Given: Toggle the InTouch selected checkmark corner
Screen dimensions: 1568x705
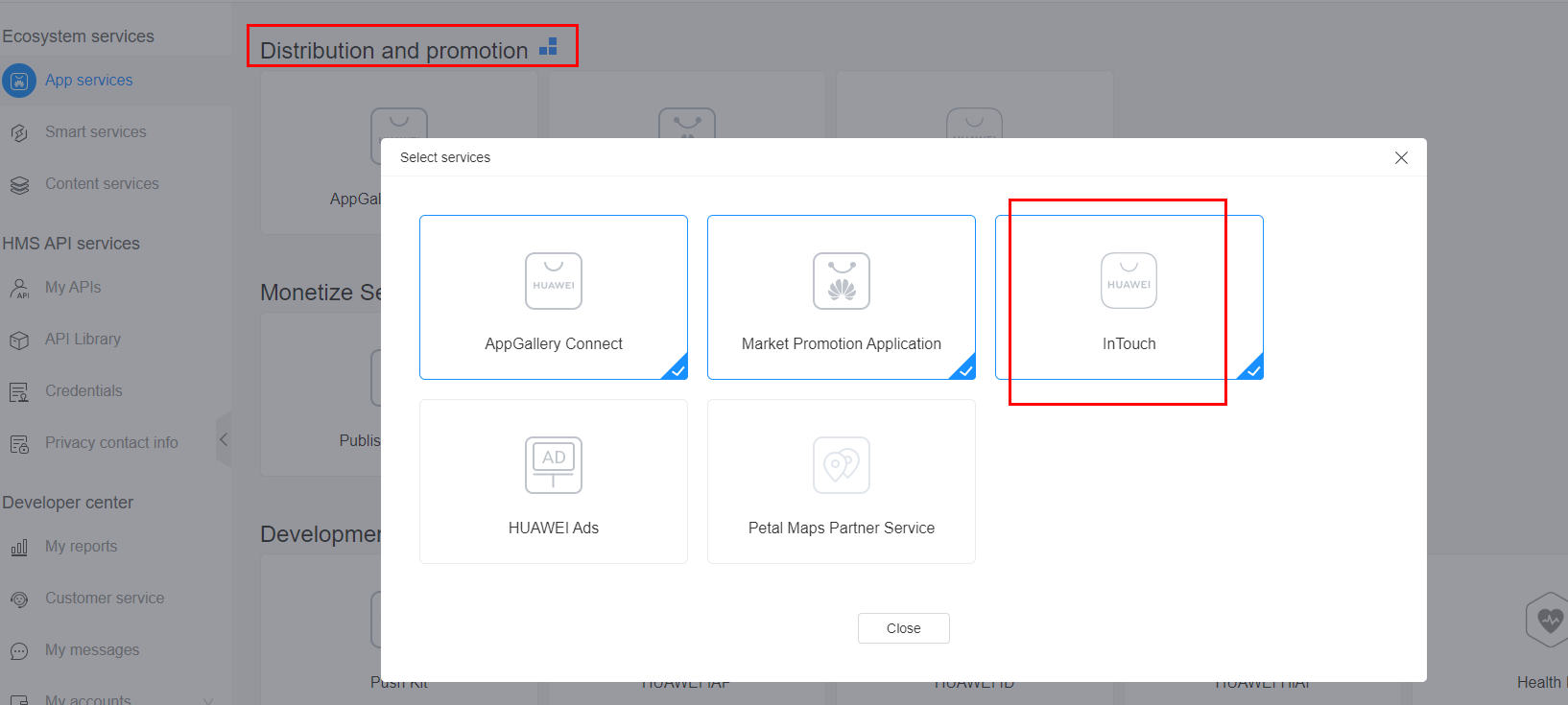Looking at the screenshot, I should click(1252, 368).
